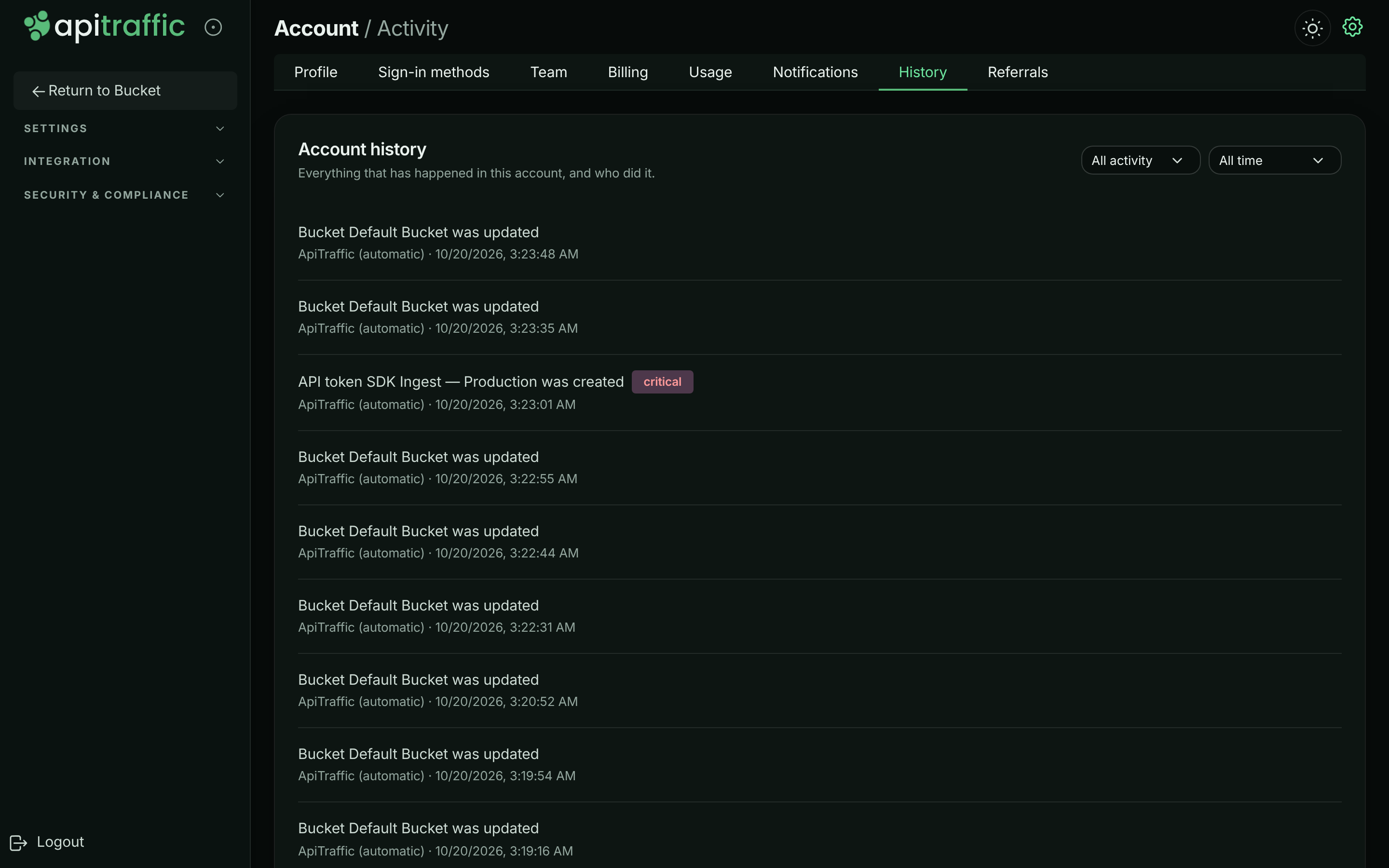Expand the Integration sidebar section
Image resolution: width=1389 pixels, height=868 pixels.
click(x=124, y=162)
